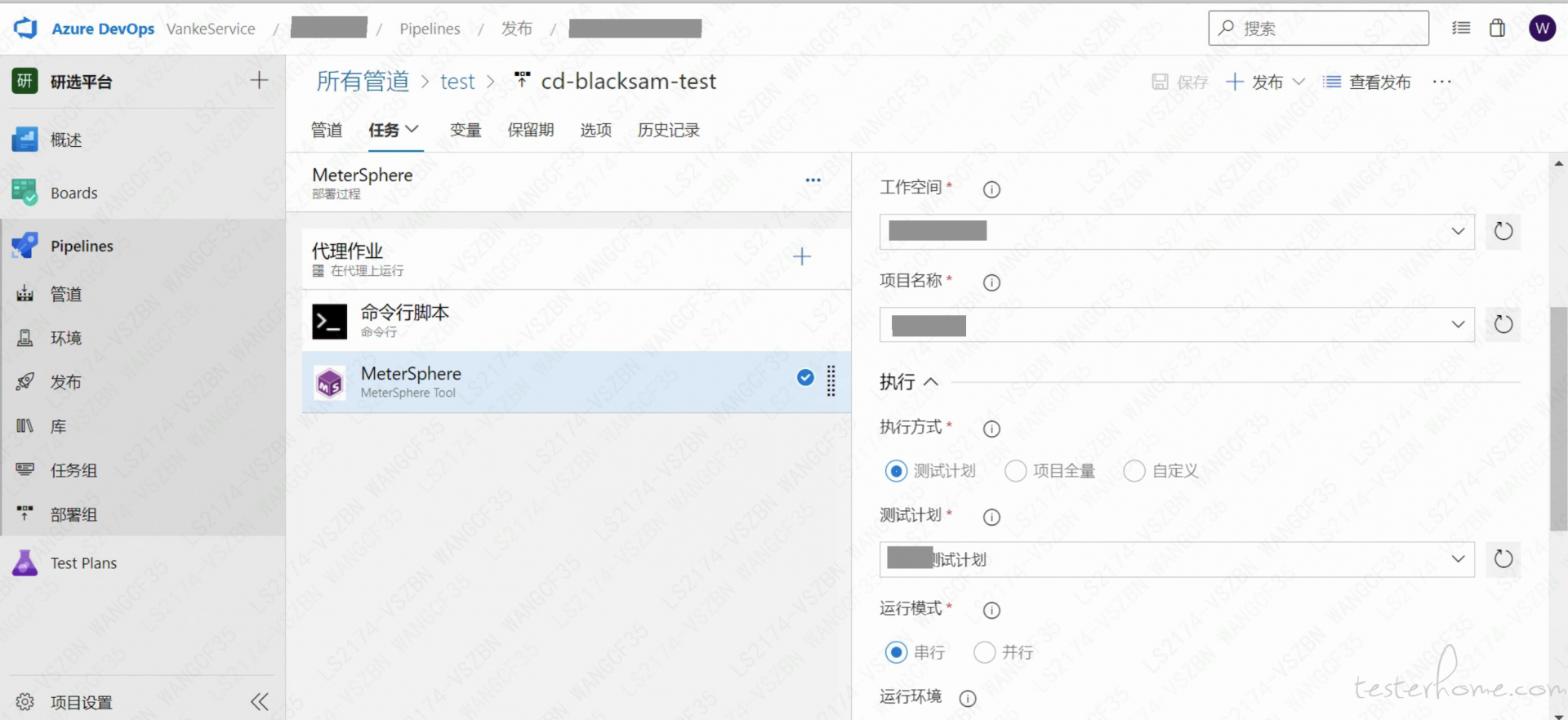Show info for 执行方式 field
1568x720 pixels.
tap(991, 429)
